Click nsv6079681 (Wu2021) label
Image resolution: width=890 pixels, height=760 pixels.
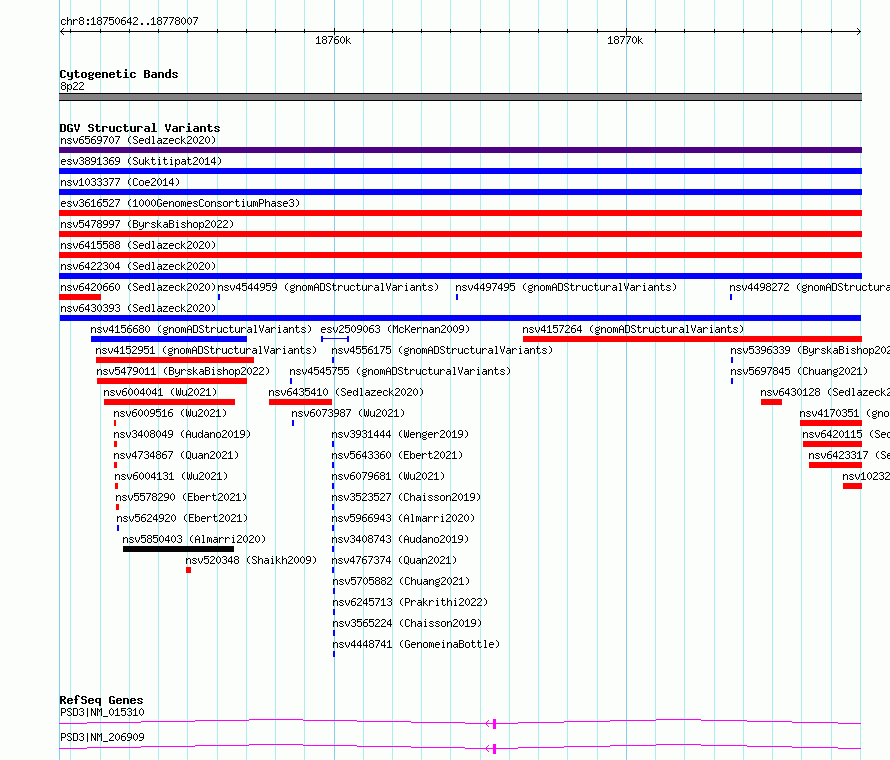pyautogui.click(x=388, y=476)
